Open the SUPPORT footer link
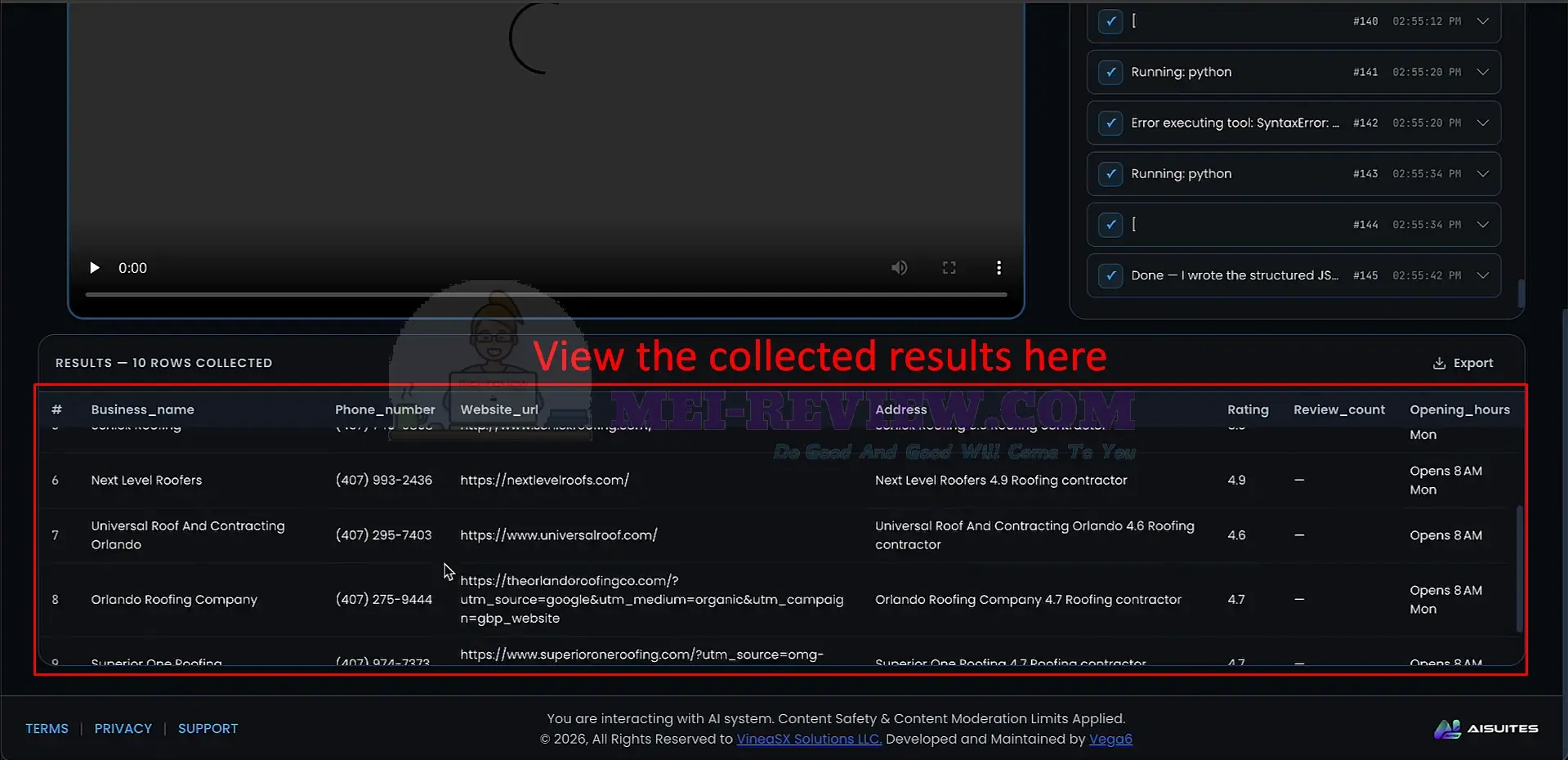 (x=208, y=728)
